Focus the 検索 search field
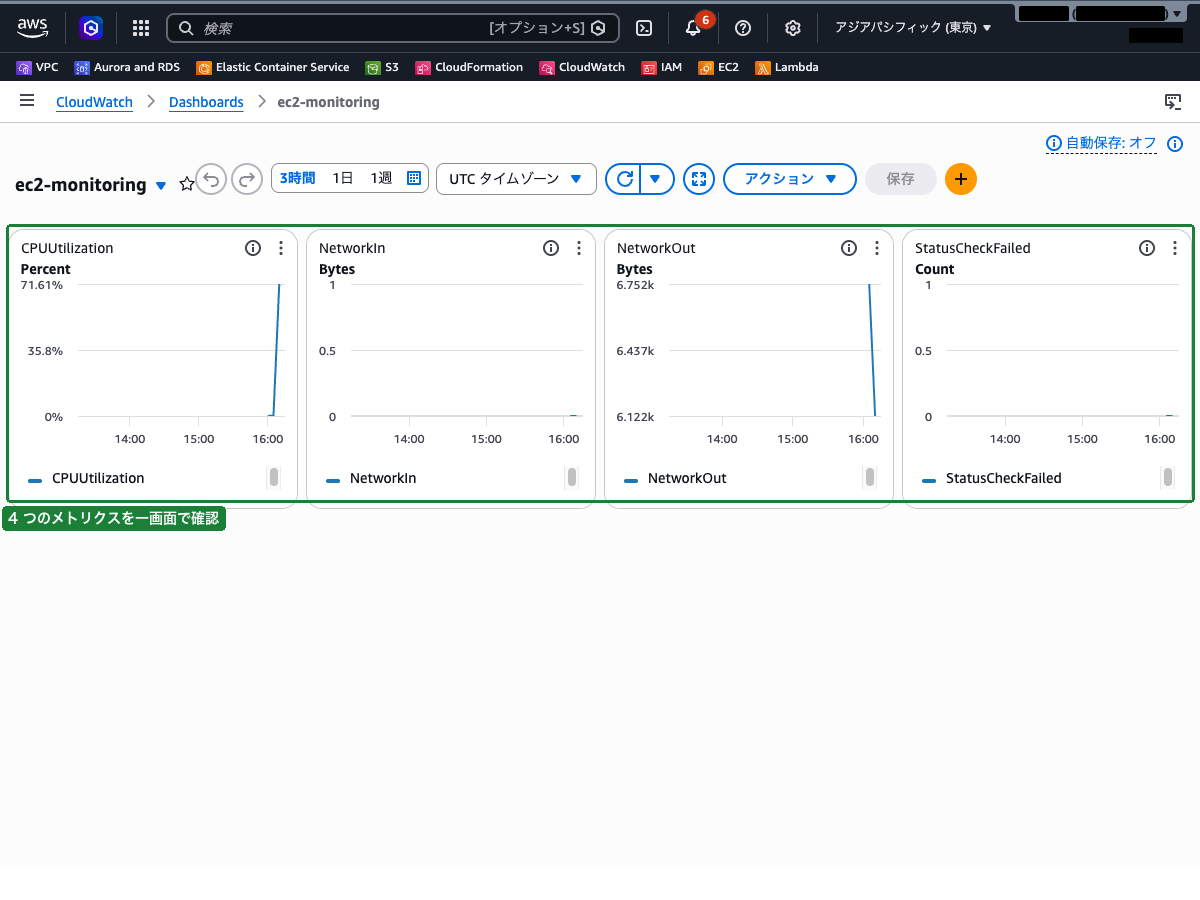The image size is (1200, 900). click(x=393, y=28)
